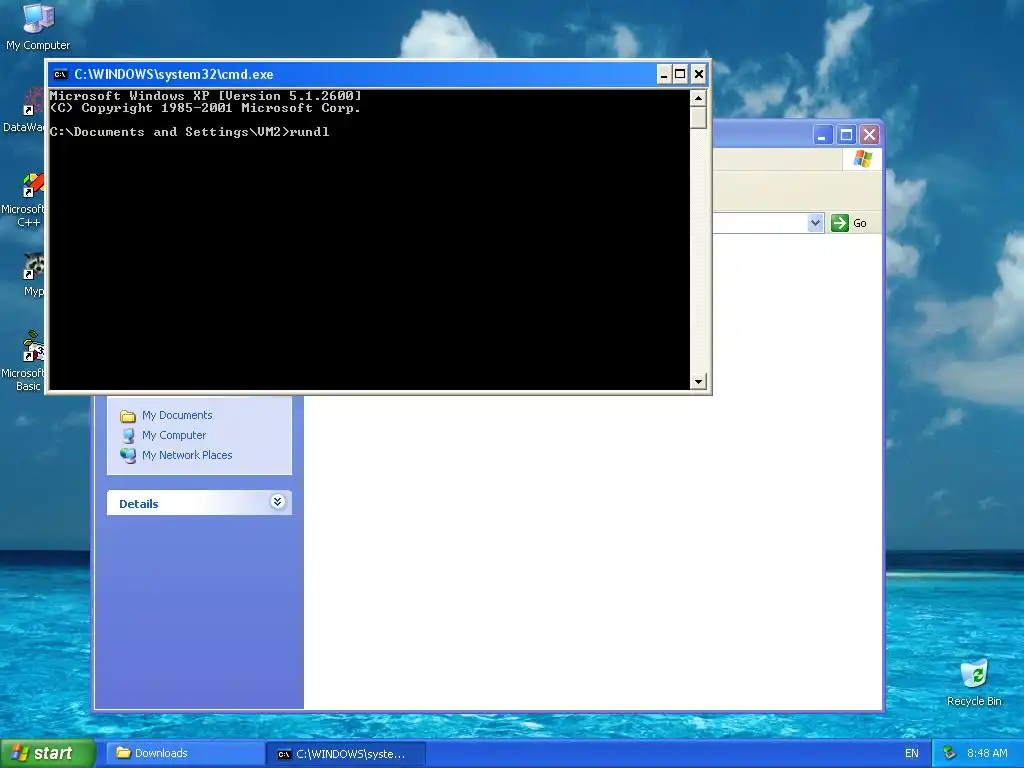Click the EN language indicator
The width and height of the screenshot is (1024, 768).
[x=912, y=754]
